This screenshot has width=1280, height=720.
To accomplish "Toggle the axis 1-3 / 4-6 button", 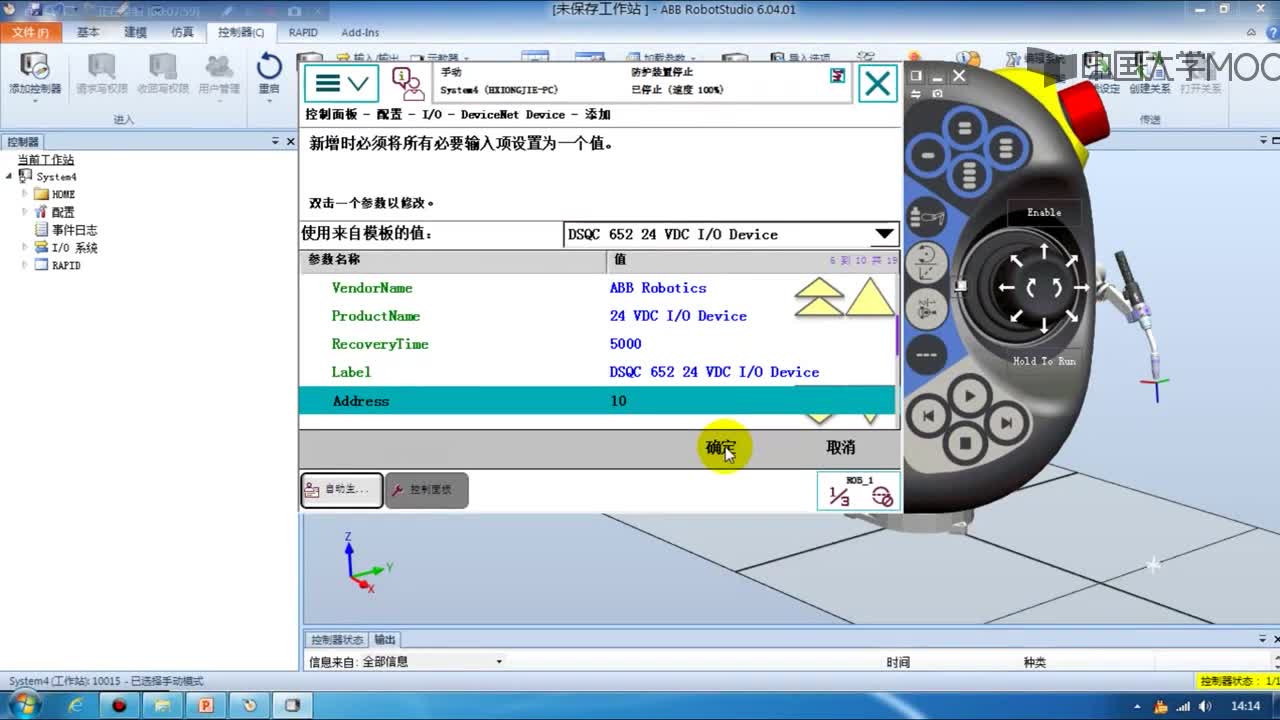I will [927, 309].
